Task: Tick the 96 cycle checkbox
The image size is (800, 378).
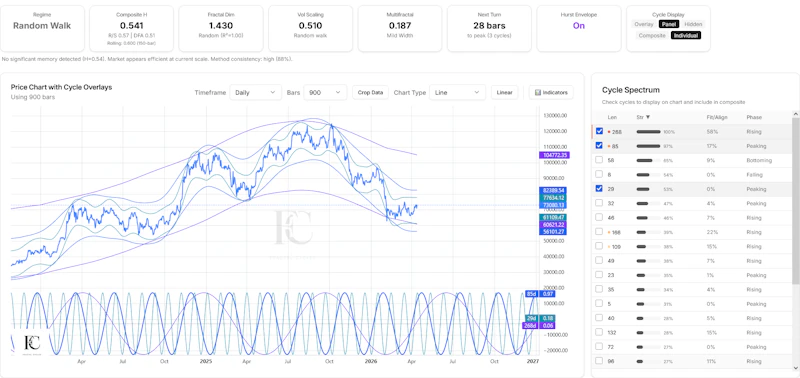Action: pos(599,361)
